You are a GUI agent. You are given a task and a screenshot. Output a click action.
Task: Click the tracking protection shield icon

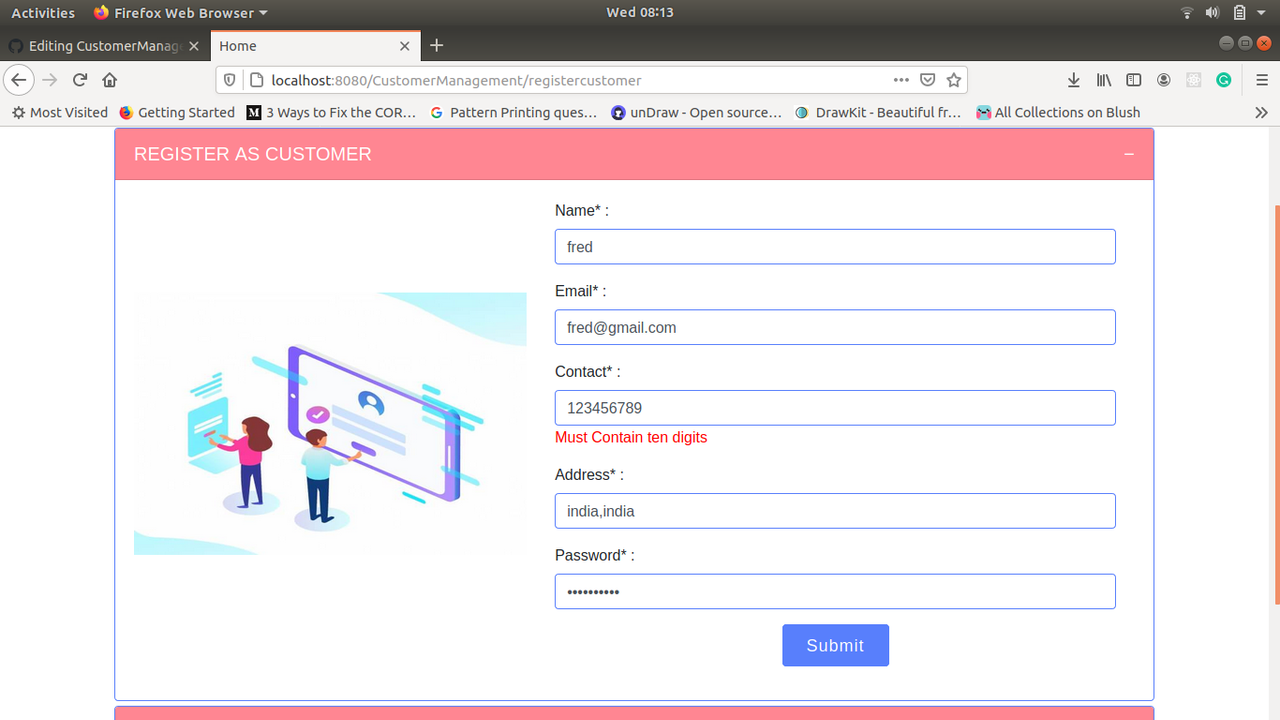[231, 80]
